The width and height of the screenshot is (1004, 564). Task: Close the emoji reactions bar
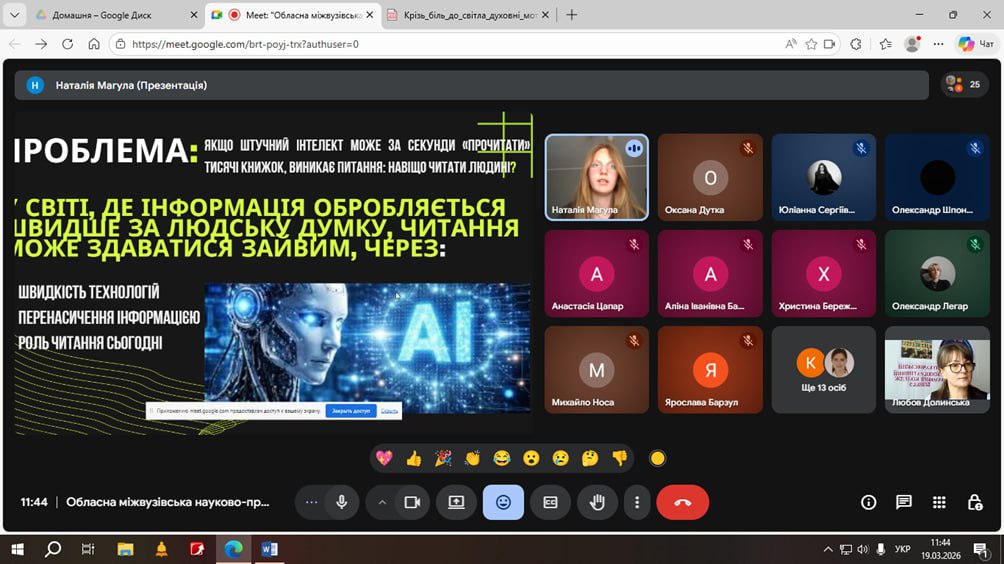tap(503, 502)
